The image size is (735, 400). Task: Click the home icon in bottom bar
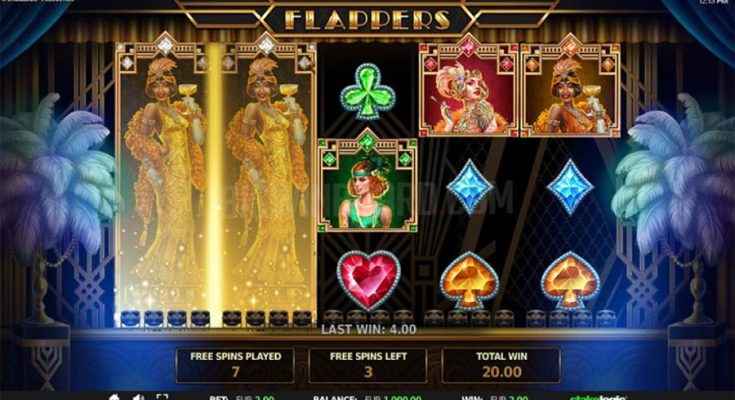click(114, 397)
